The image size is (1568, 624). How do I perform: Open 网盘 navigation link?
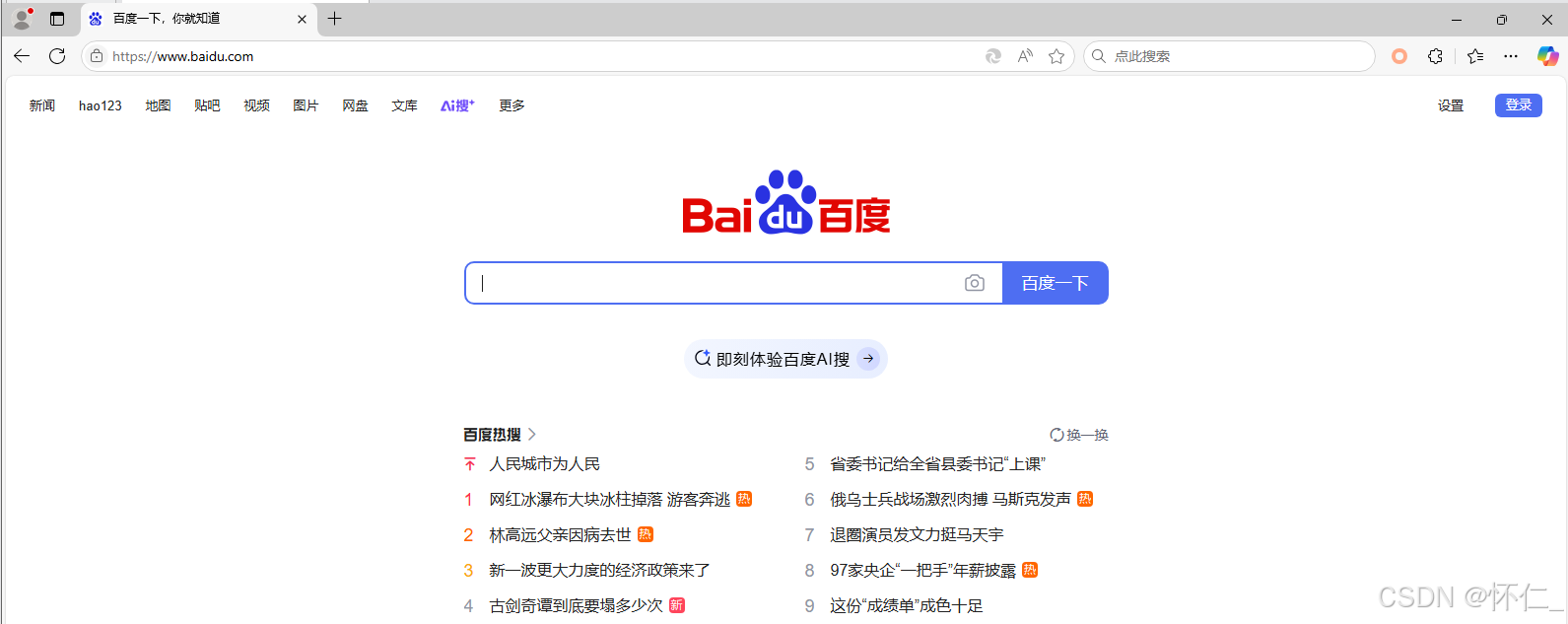point(356,105)
